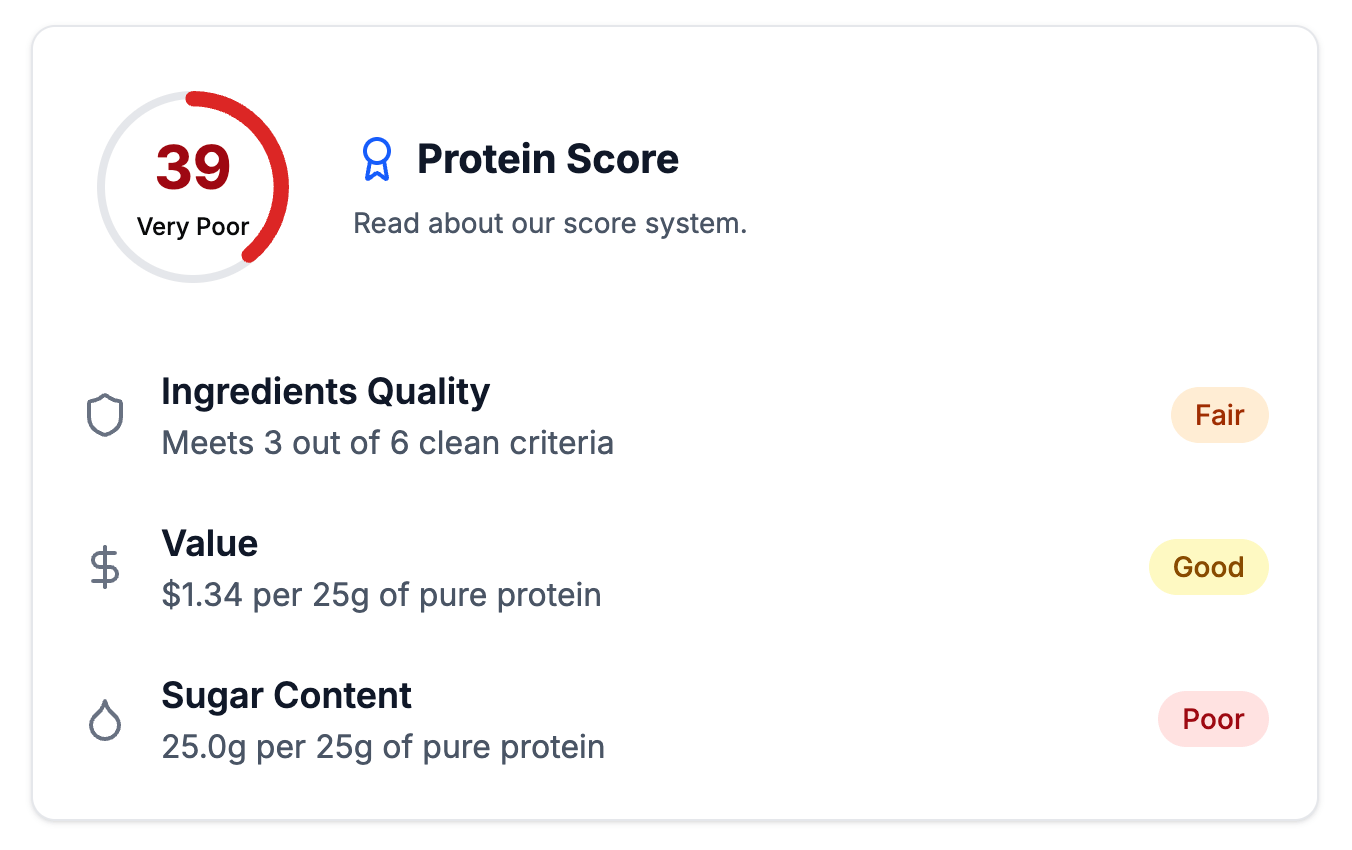Click the Protein Score heading
The height and width of the screenshot is (850, 1352).
coord(547,159)
